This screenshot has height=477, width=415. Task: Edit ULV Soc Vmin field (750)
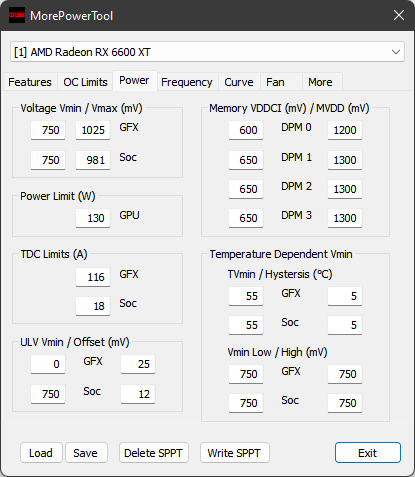point(48,394)
